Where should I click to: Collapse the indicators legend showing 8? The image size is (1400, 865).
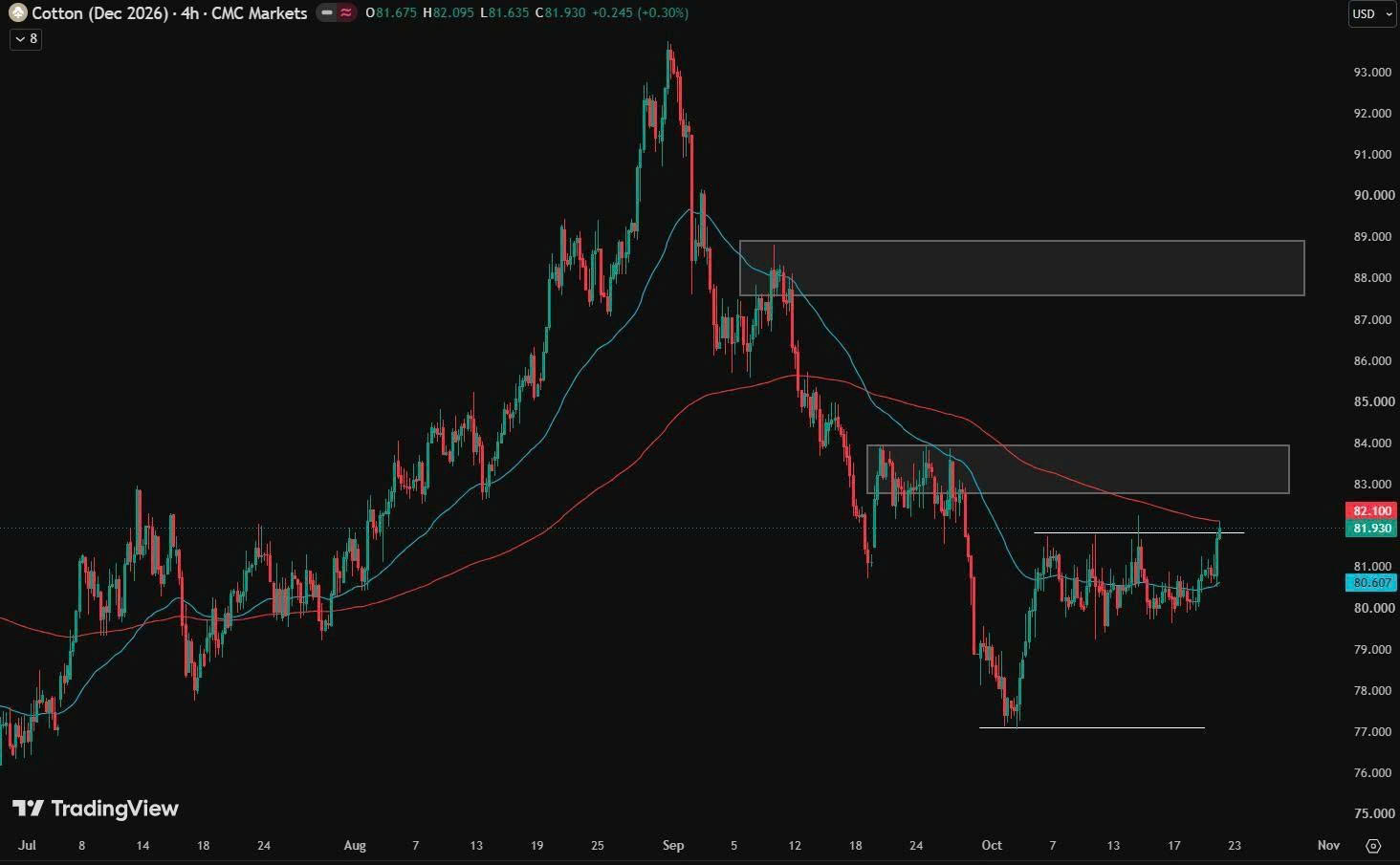click(x=26, y=39)
